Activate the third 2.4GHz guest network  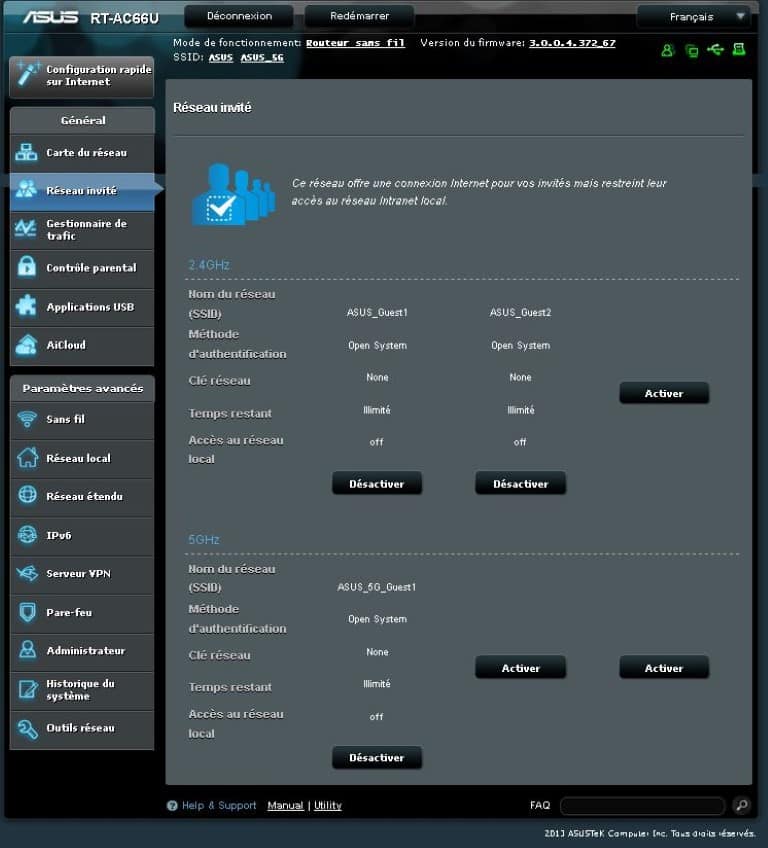click(x=664, y=393)
